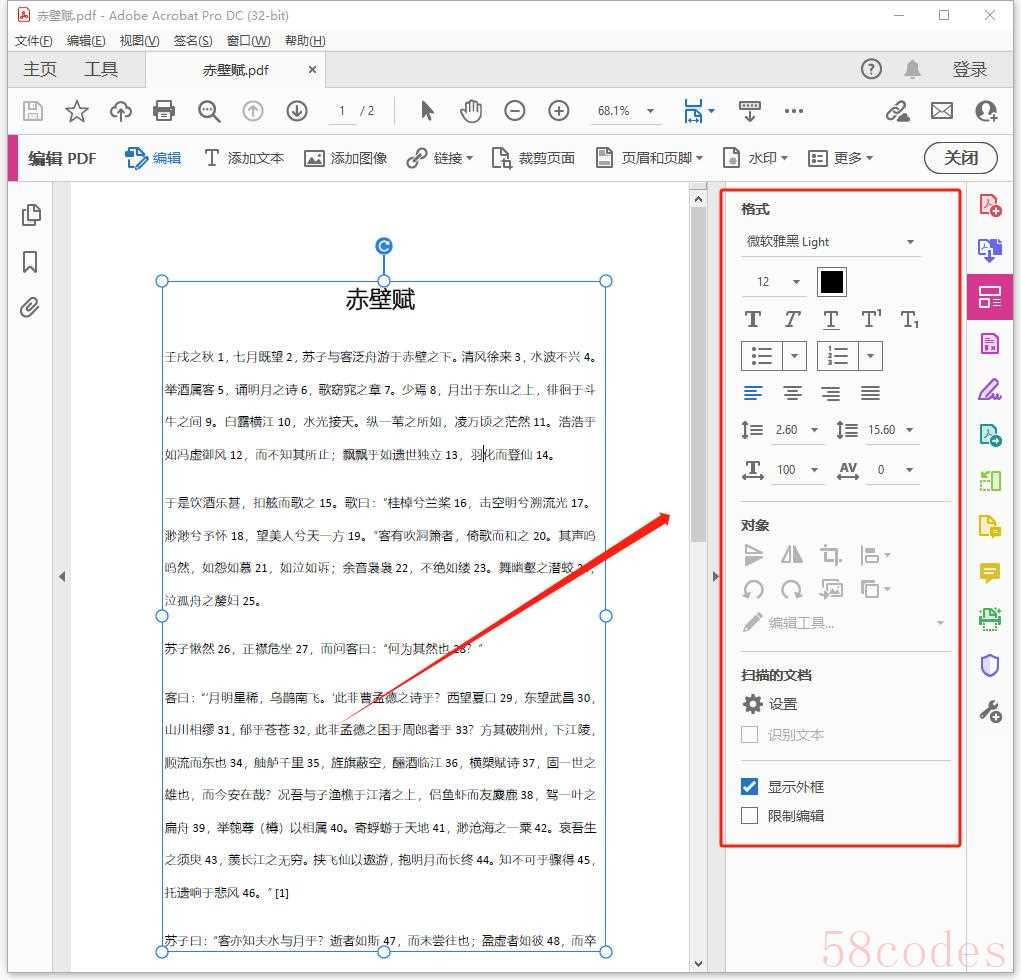Uncheck the 显示外框 checkbox

(750, 787)
